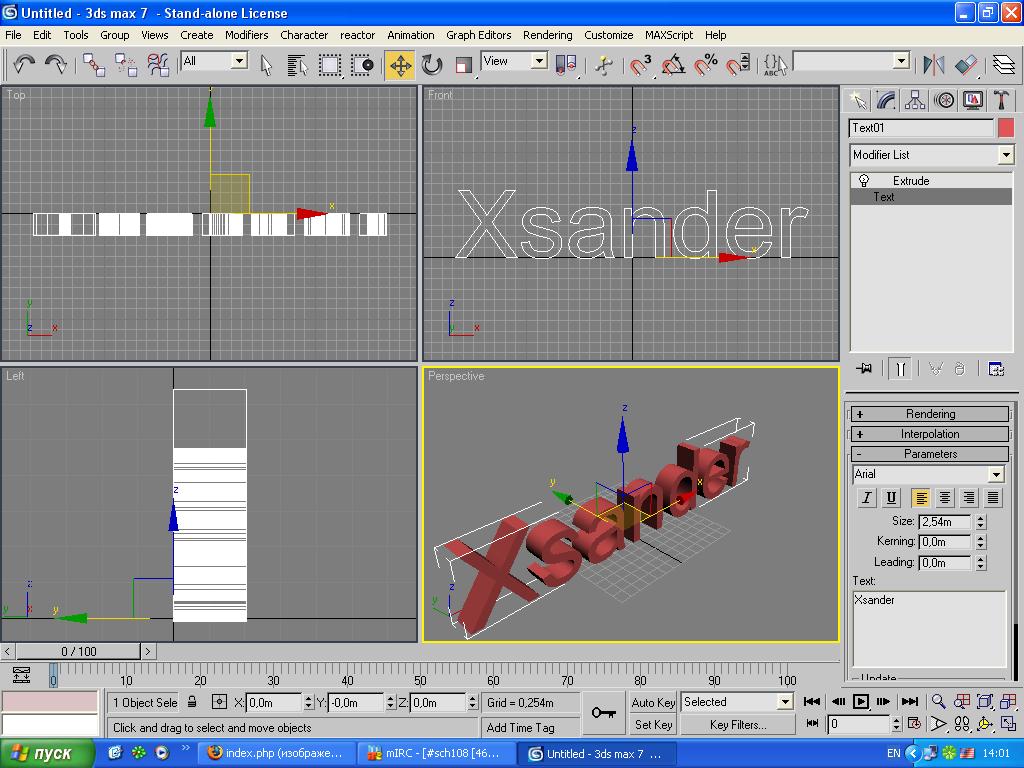This screenshot has height=768, width=1024.
Task: Click the red object color swatch
Action: pos(1005,128)
